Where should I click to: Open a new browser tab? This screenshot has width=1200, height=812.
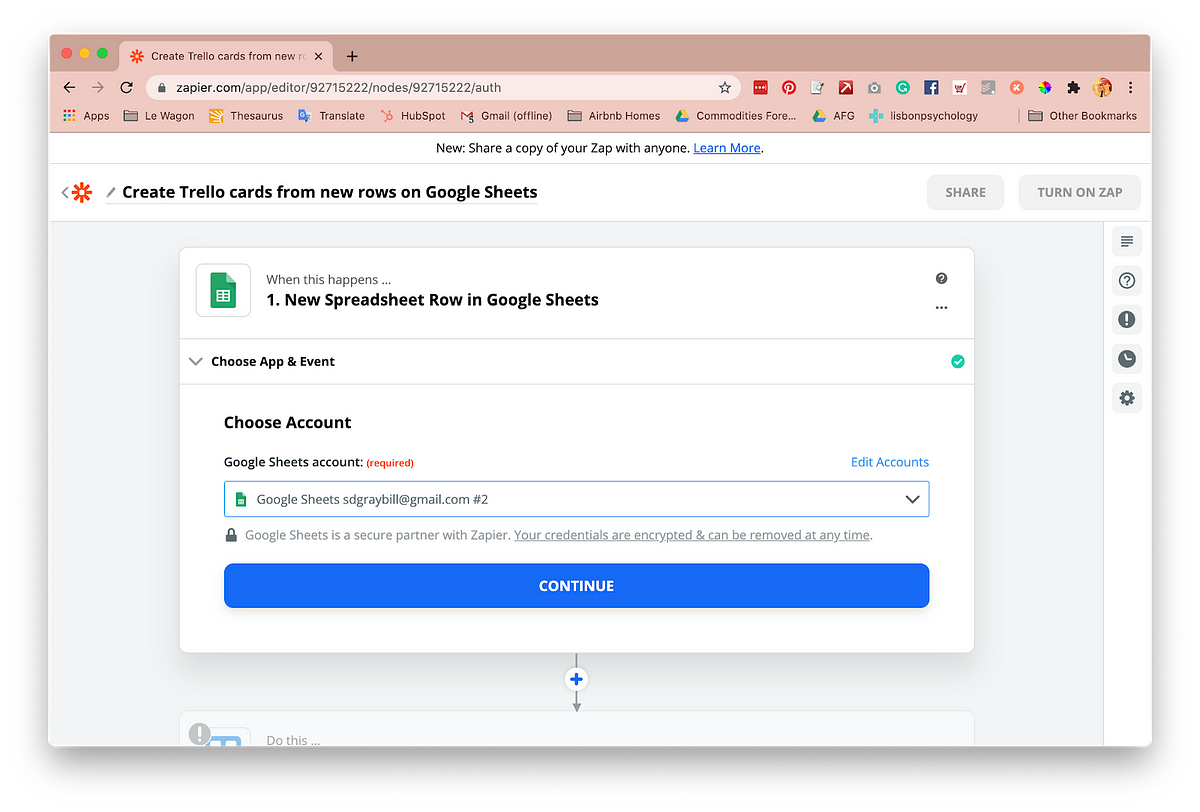[x=352, y=56]
